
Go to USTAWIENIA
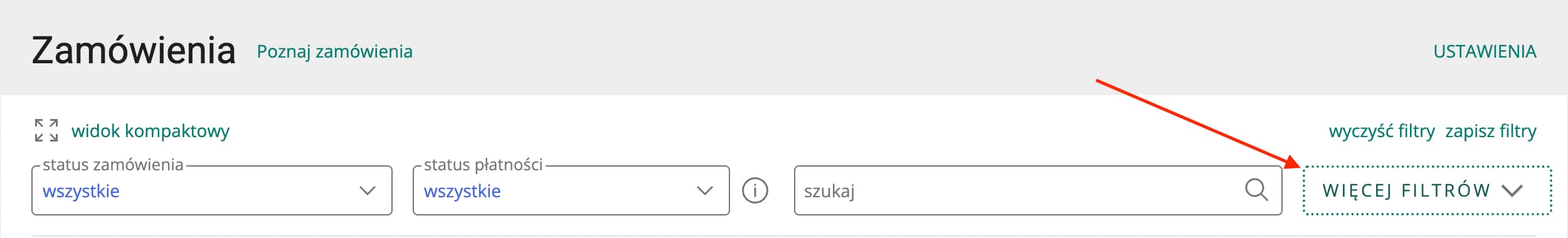(x=1485, y=51)
